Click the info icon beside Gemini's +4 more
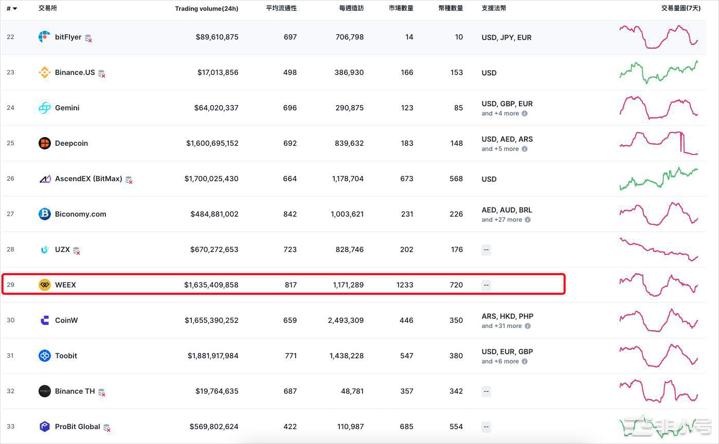Viewport: 719px width, 444px height. [x=525, y=113]
